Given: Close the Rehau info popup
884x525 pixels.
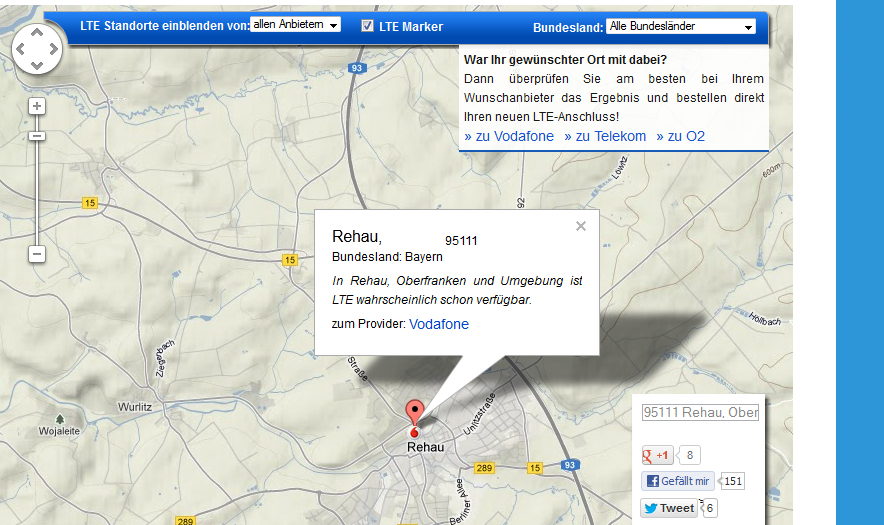Looking at the screenshot, I should (x=581, y=226).
